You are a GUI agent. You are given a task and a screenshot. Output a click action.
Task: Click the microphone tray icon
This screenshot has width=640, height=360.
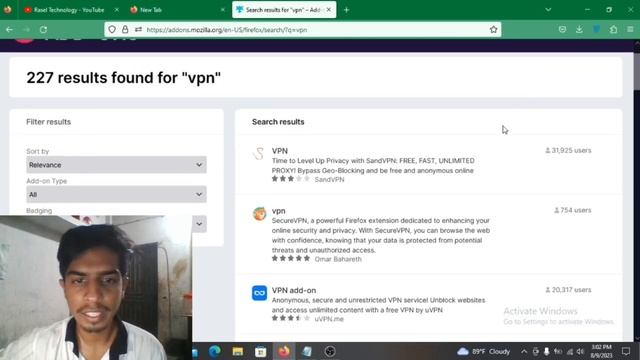[x=547, y=351]
